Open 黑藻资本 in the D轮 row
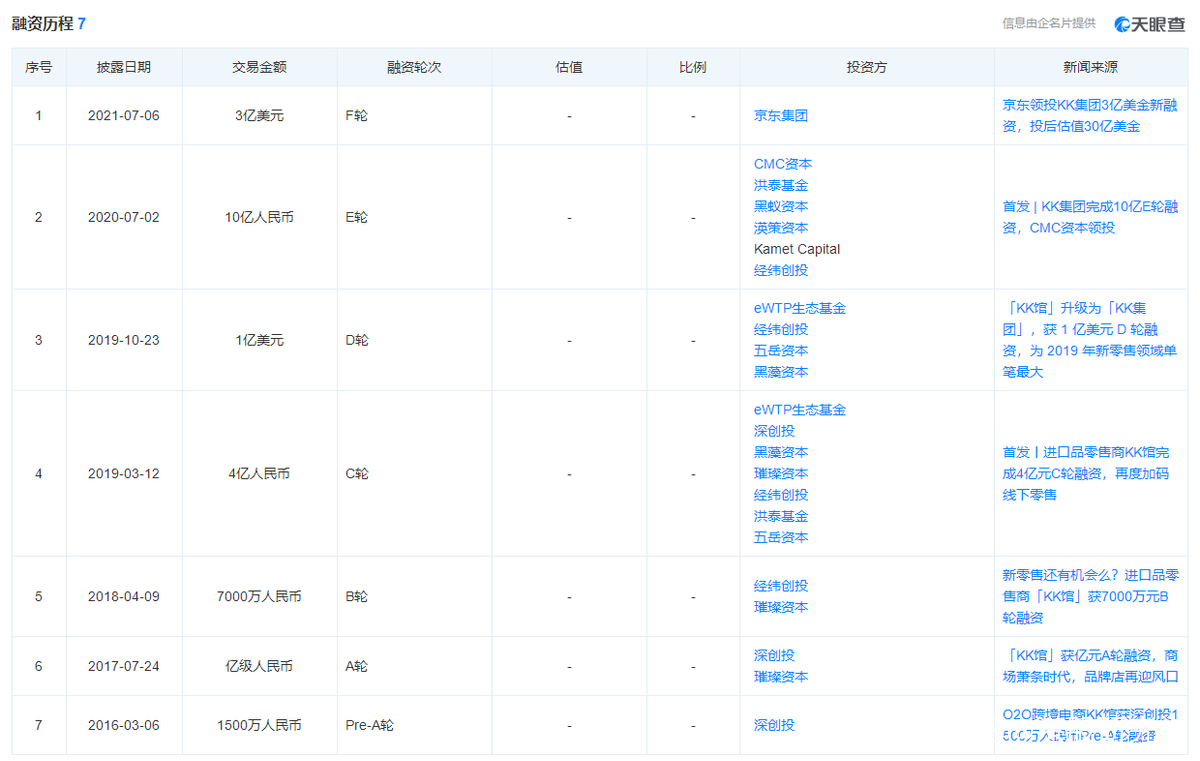The width and height of the screenshot is (1200, 761). (781, 372)
